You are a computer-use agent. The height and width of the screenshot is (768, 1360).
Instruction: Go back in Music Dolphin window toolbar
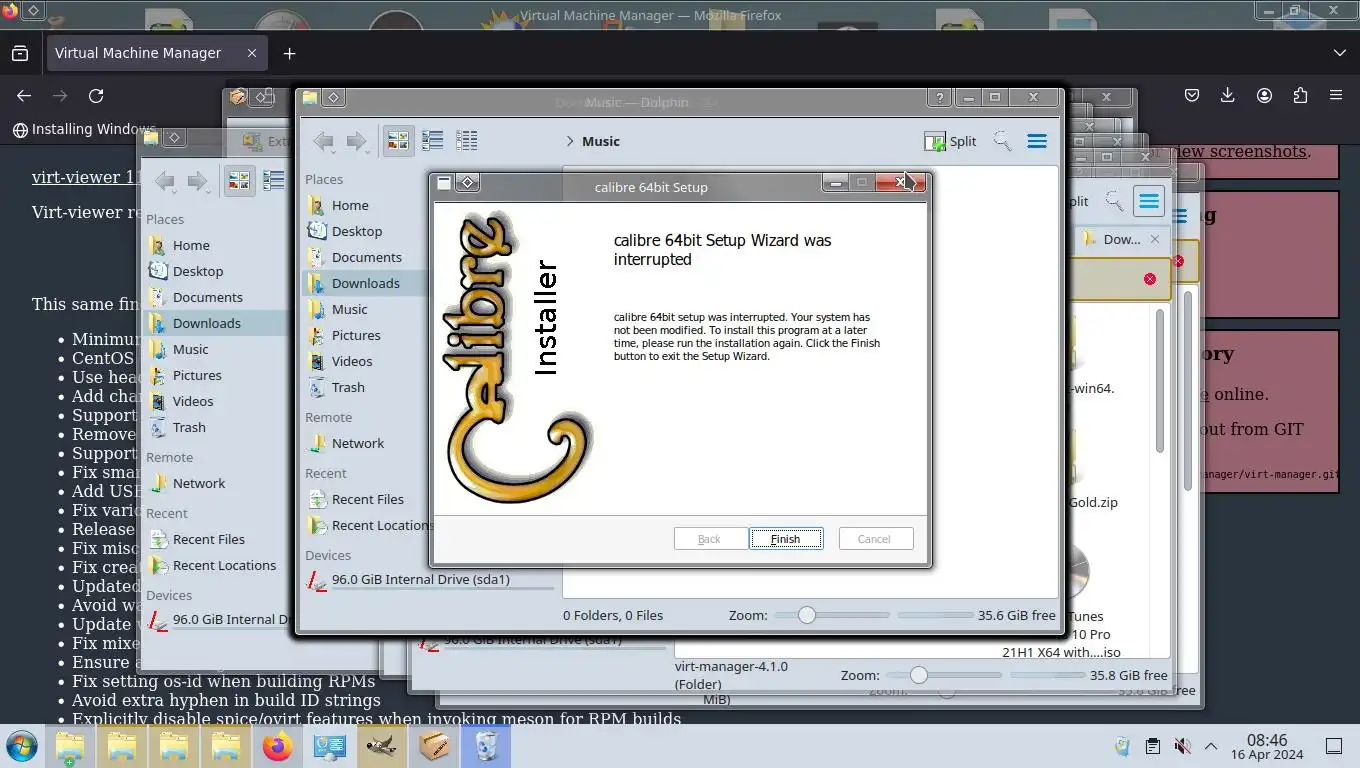click(324, 142)
